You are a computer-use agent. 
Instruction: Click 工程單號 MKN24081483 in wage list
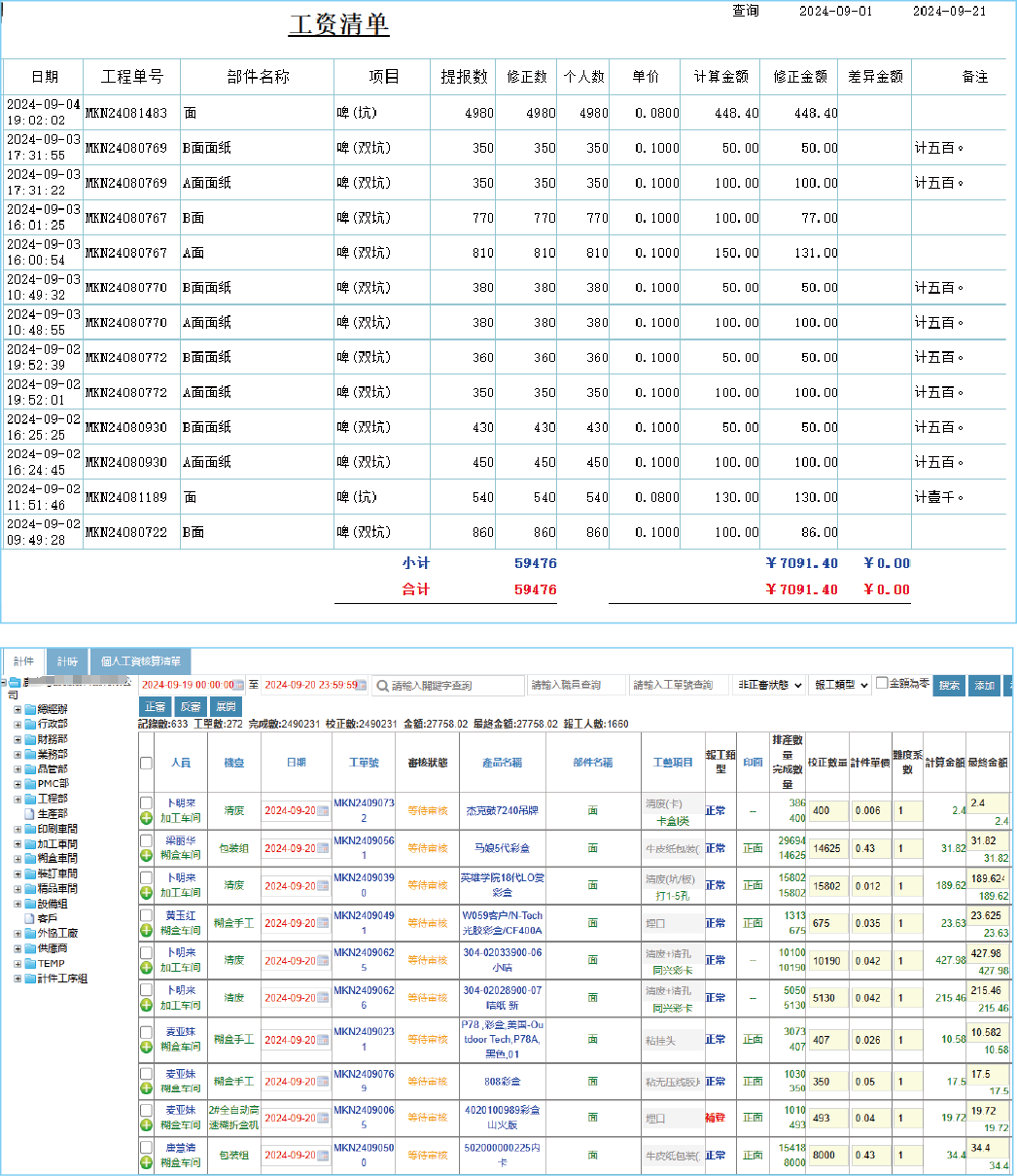click(x=126, y=113)
